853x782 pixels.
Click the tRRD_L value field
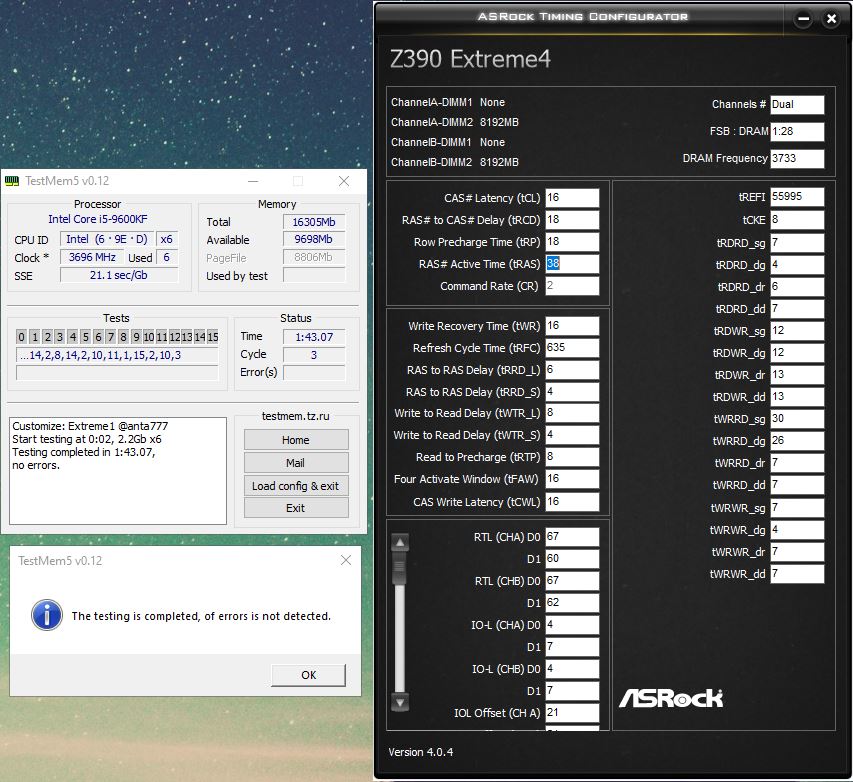[x=572, y=370]
